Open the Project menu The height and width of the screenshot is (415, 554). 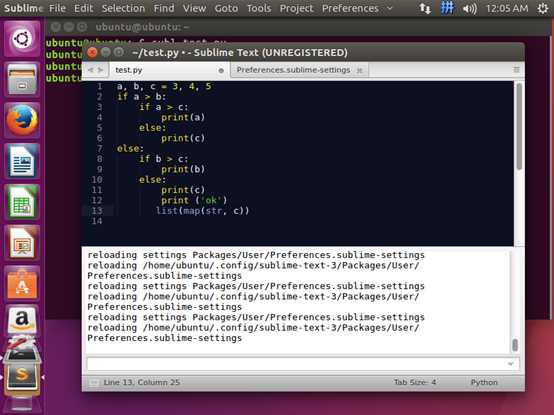click(296, 8)
